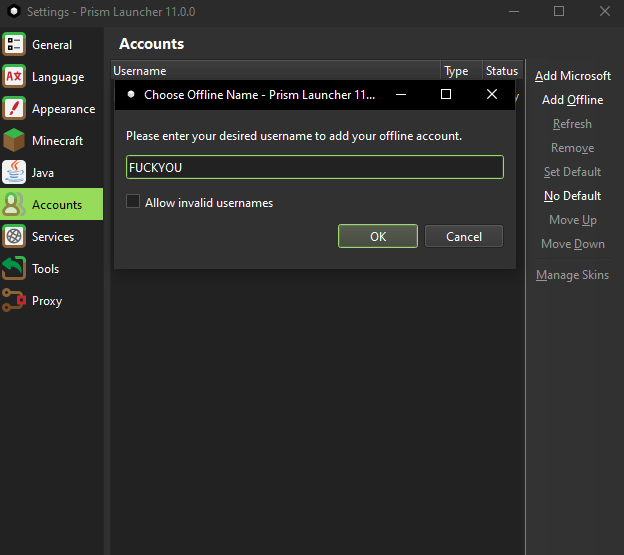Viewport: 624px width, 555px height.
Task: Open Appearance settings pencil icon
Action: tap(14, 108)
